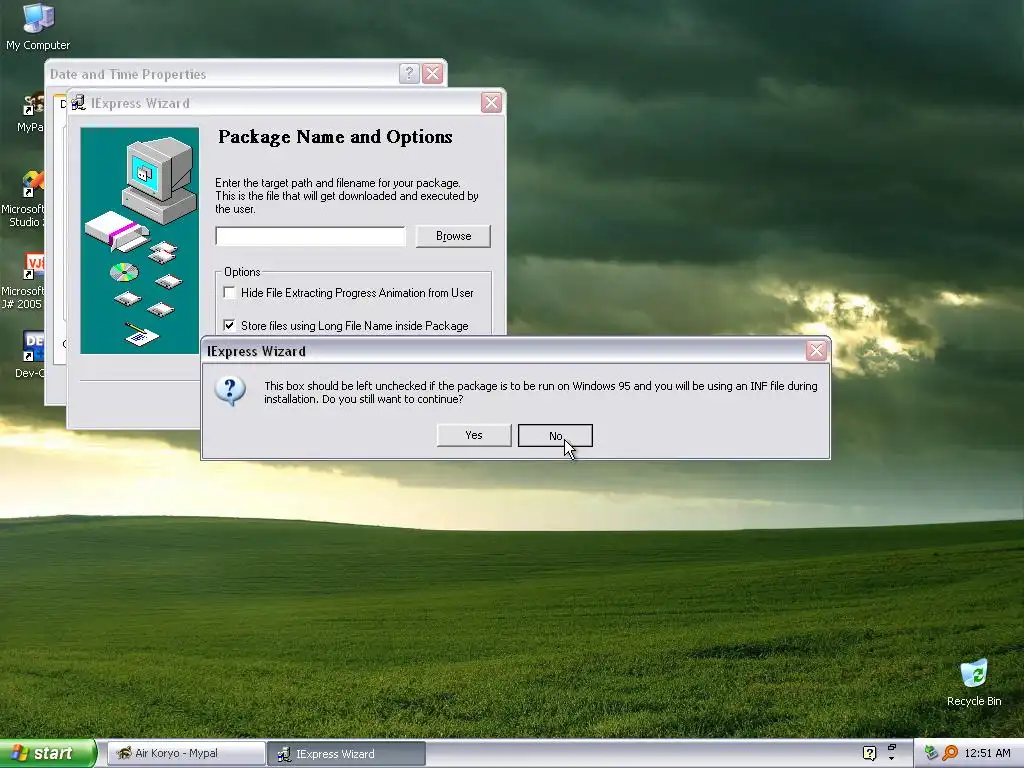Click the network connection tray icon
The image size is (1024, 768).
point(931,753)
